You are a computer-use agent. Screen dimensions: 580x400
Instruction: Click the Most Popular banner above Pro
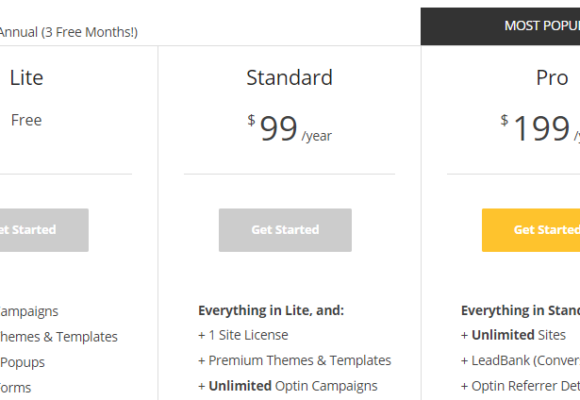pyautogui.click(x=500, y=26)
